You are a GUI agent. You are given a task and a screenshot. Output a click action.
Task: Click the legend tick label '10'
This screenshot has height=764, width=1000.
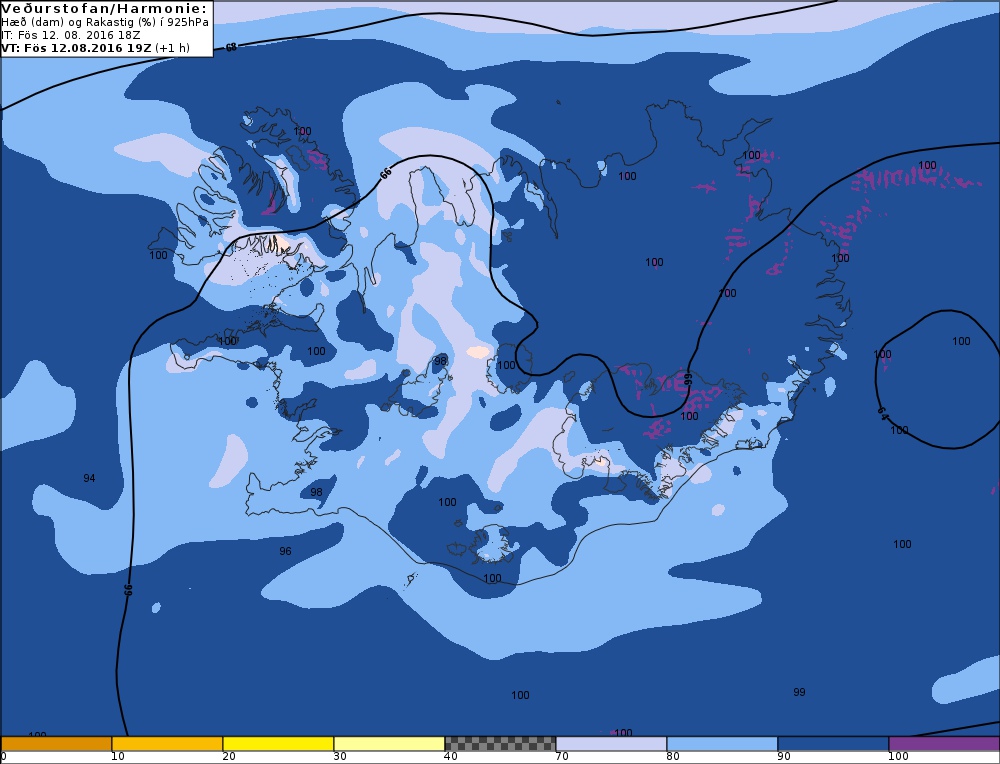point(117,757)
